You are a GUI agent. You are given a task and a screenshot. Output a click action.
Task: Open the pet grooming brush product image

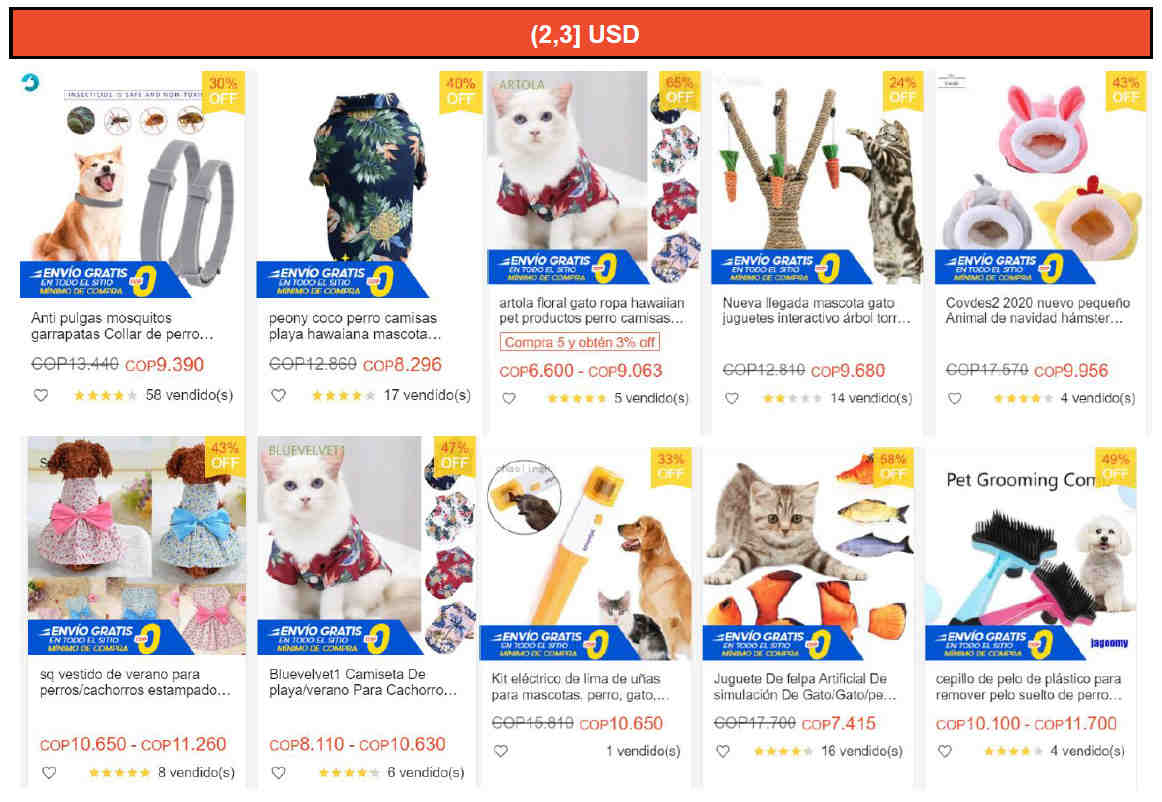click(1031, 554)
